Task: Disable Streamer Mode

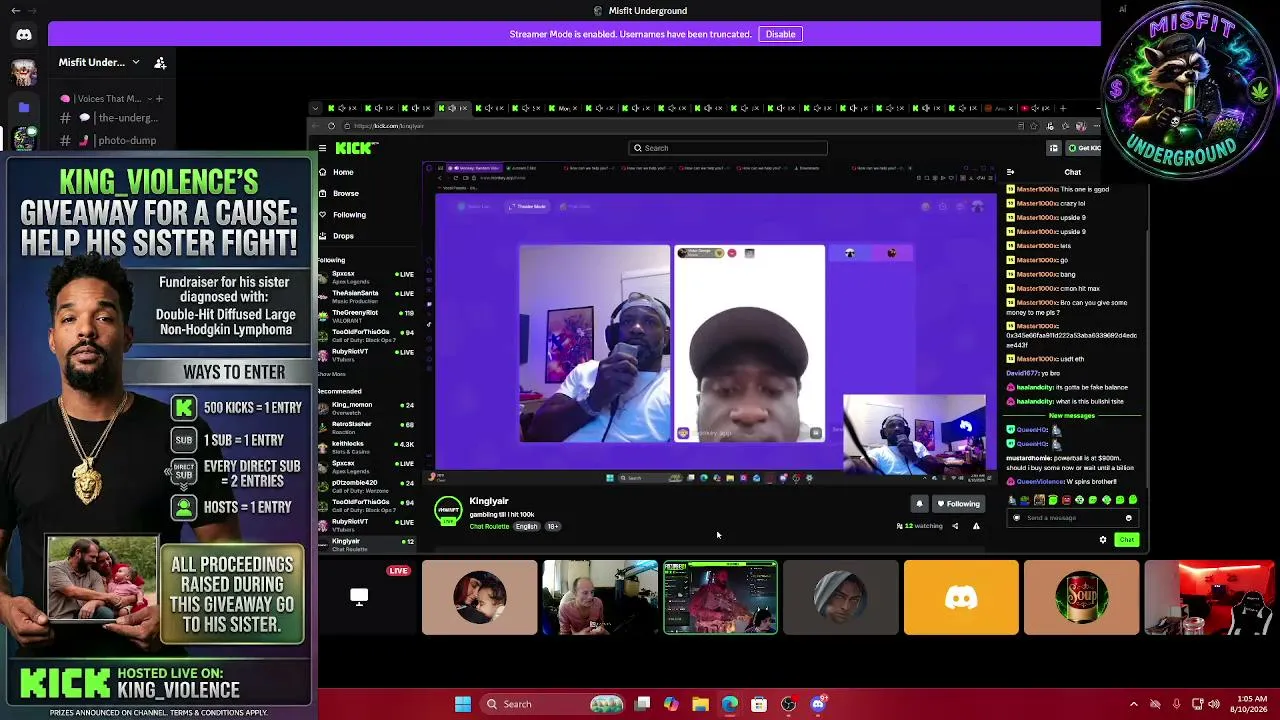Action: point(780,34)
